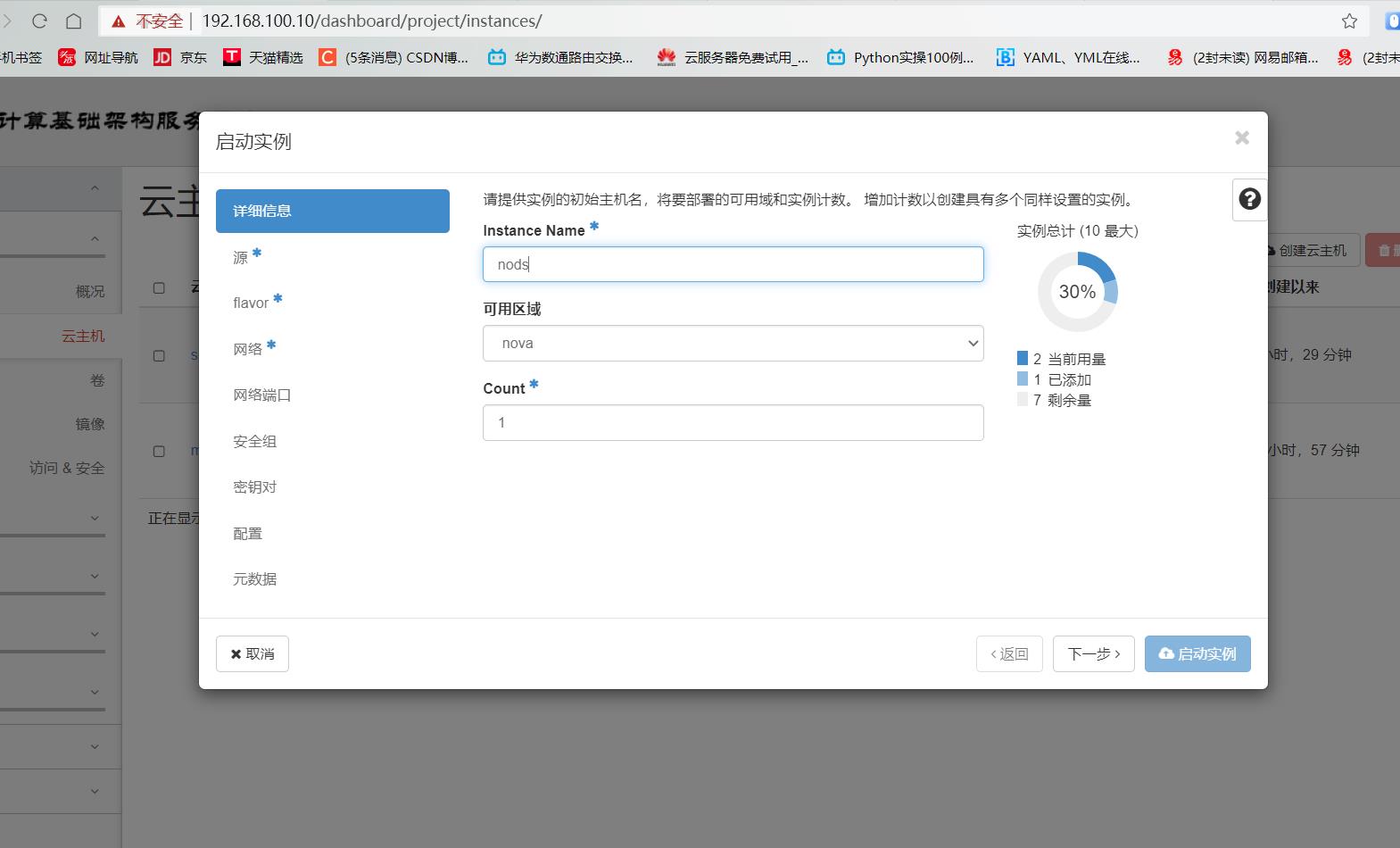Open the 可用区域 nova dropdown
The width and height of the screenshot is (1400, 848).
pyautogui.click(x=733, y=343)
